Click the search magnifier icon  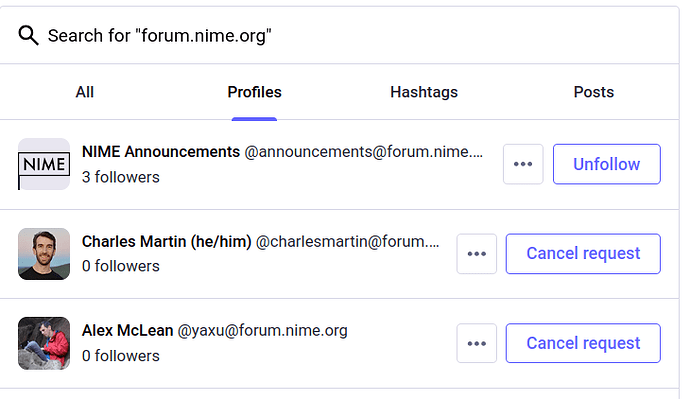[x=28, y=35]
